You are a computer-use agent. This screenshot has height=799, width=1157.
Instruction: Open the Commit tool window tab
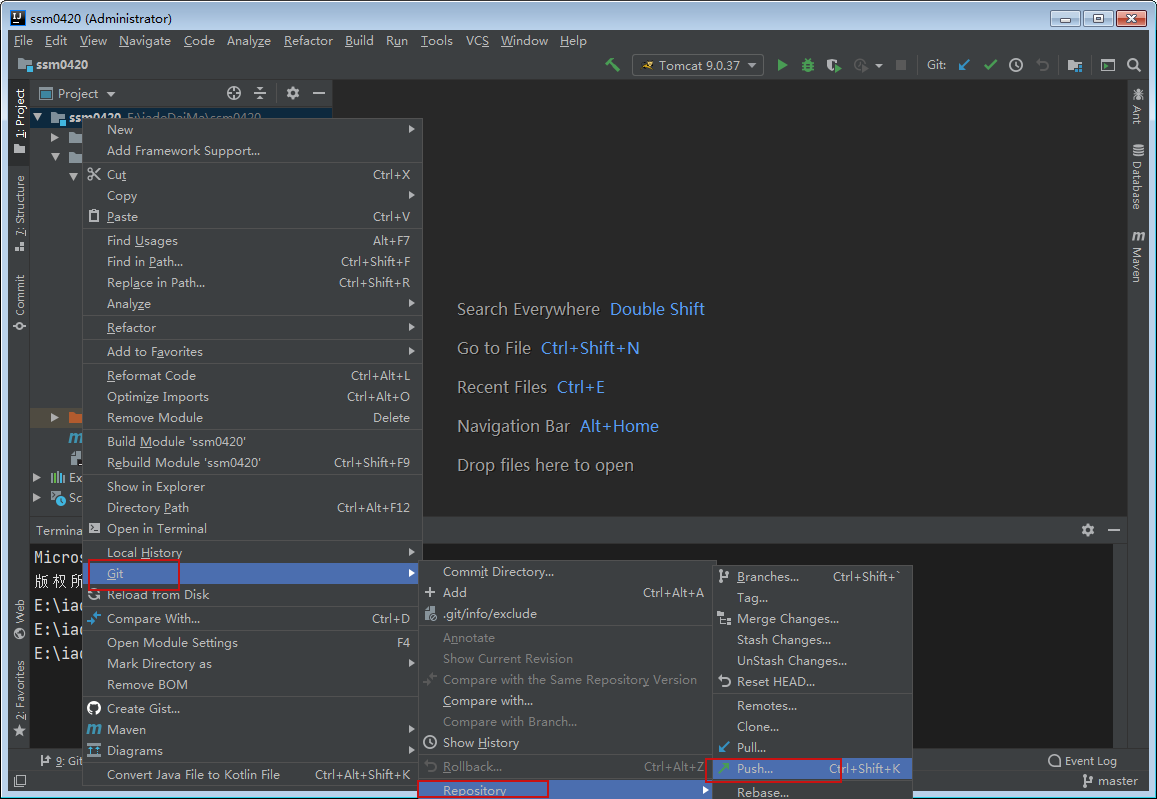(20, 302)
